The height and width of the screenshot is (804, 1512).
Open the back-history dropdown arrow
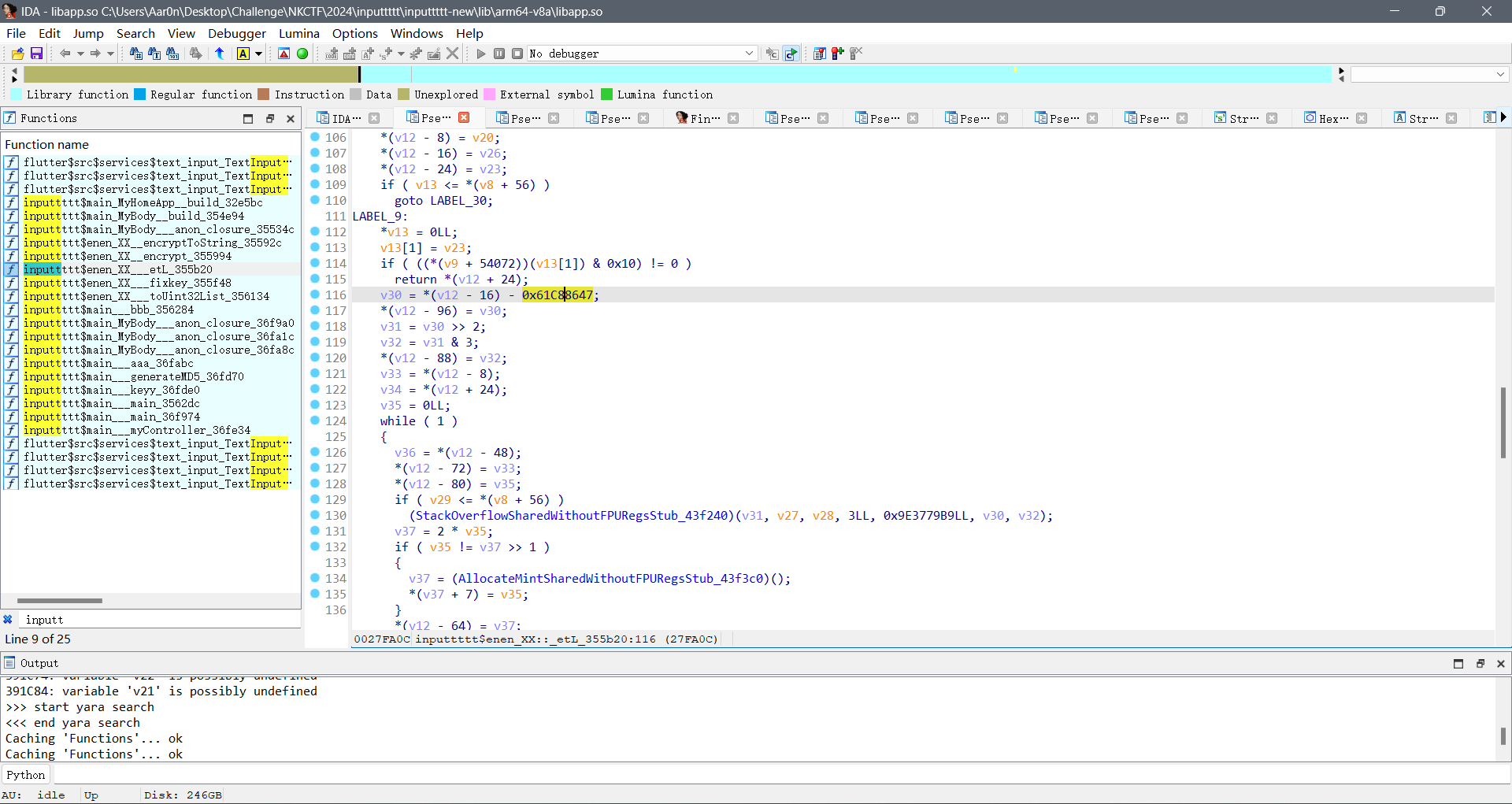(x=80, y=54)
